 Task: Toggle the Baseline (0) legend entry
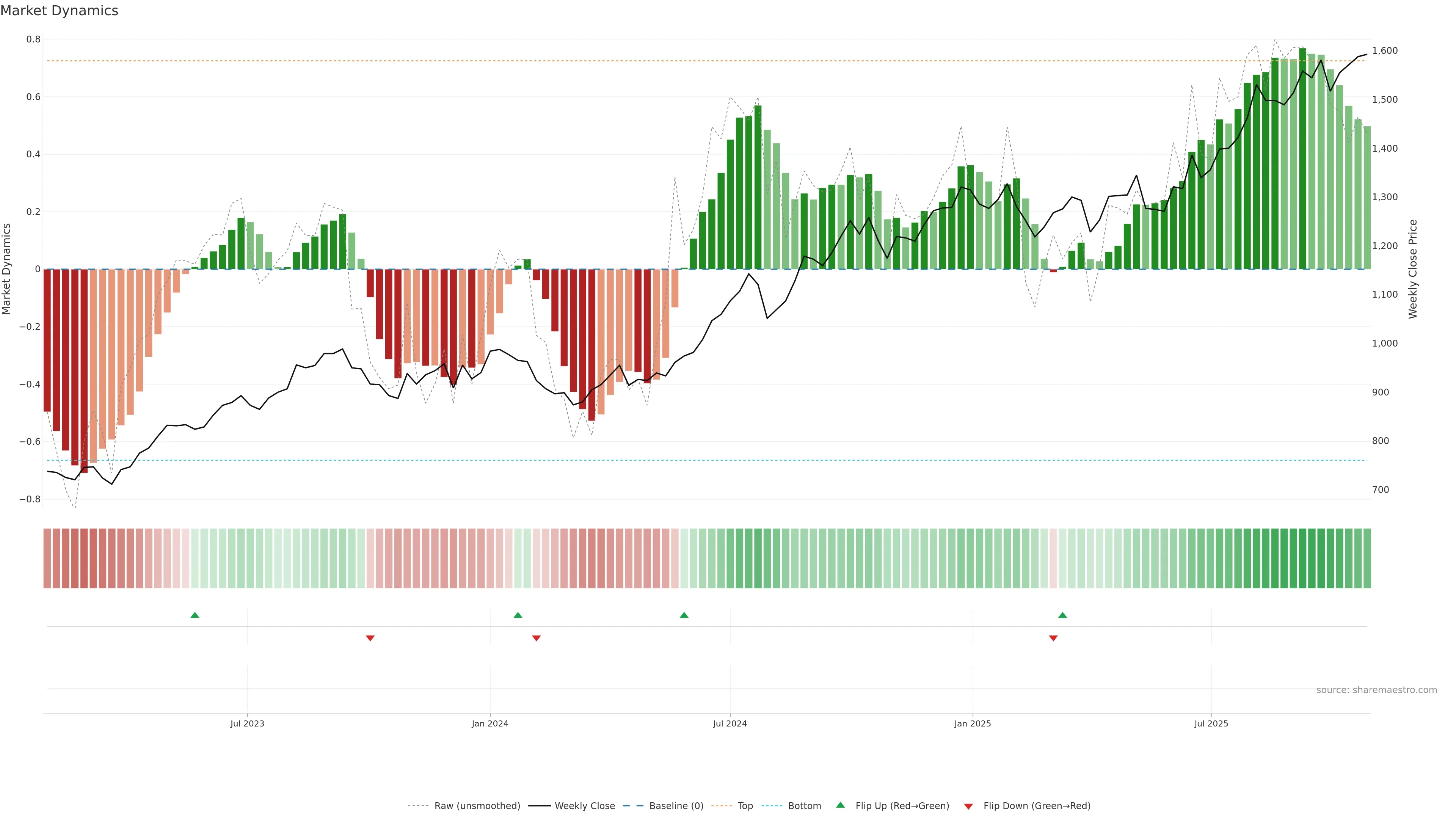click(x=676, y=806)
